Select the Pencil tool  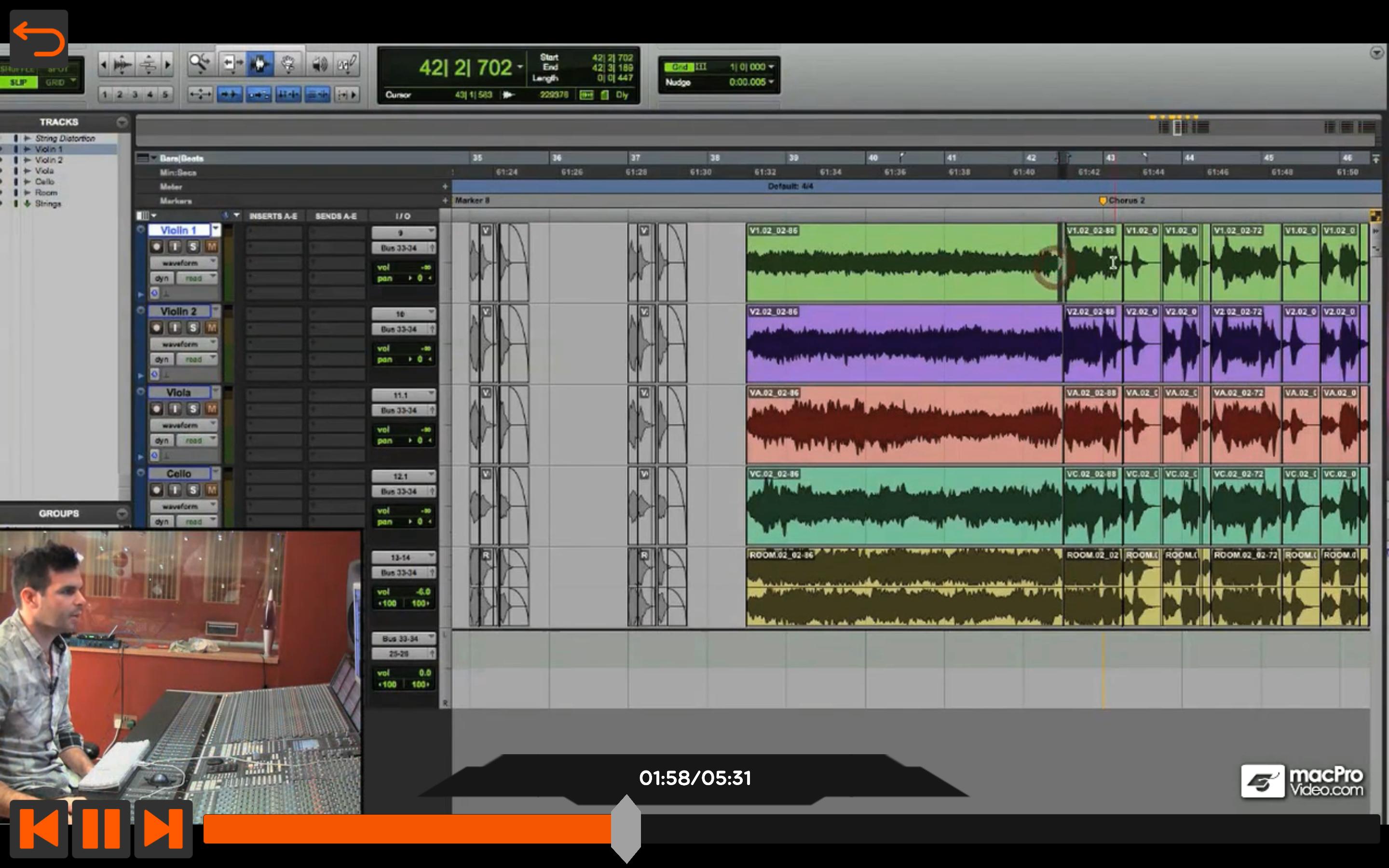[x=347, y=63]
